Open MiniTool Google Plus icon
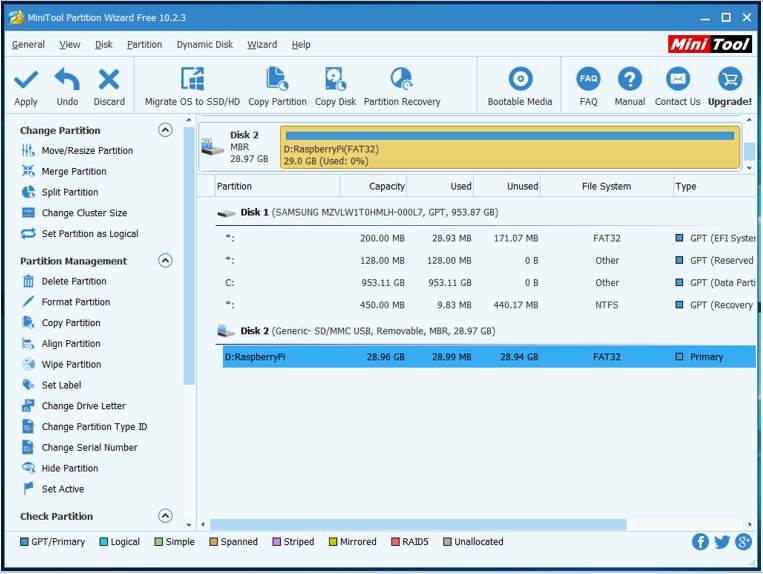 (x=743, y=541)
